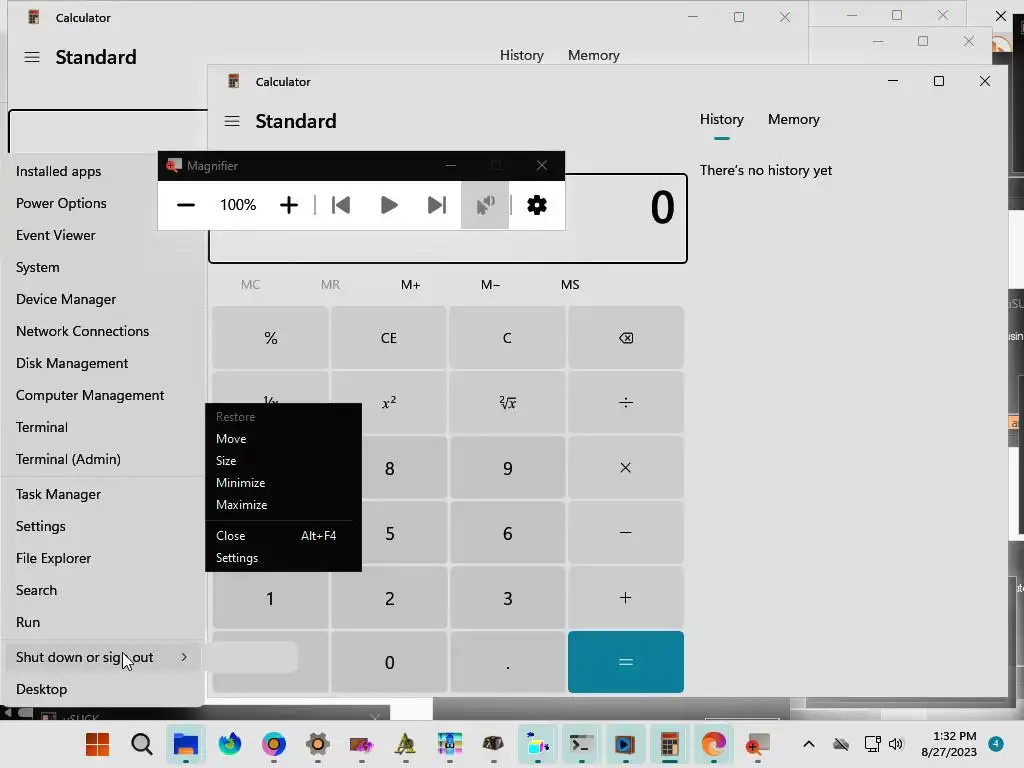Click the divide operator key
Viewport: 1024px width, 768px height.
626,402
